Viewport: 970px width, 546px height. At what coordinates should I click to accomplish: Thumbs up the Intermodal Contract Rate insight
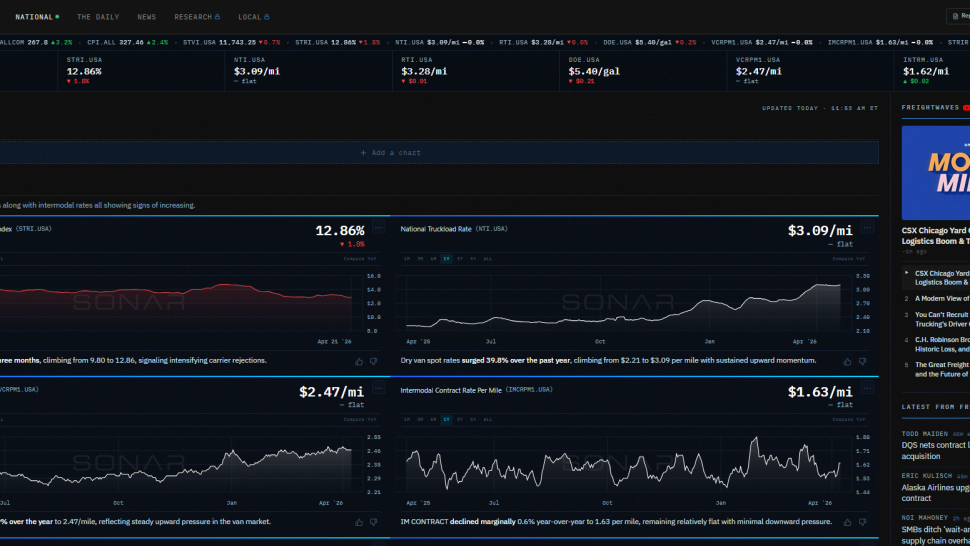pyautogui.click(x=848, y=523)
